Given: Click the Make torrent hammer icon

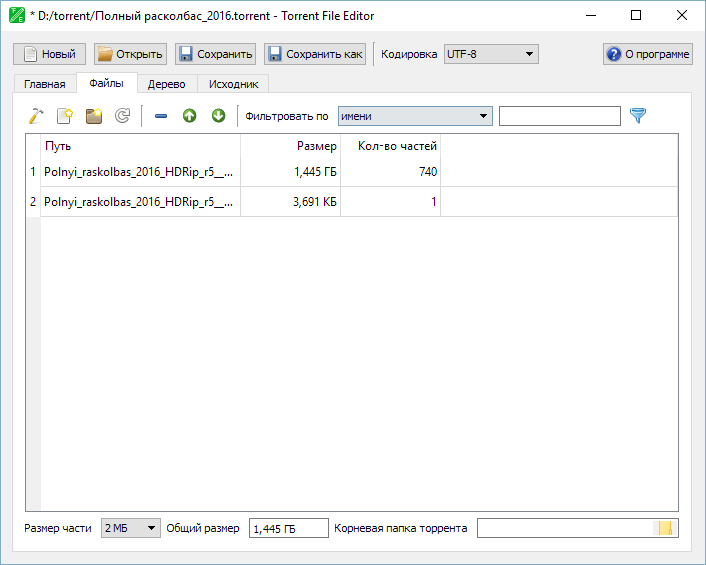Looking at the screenshot, I should [36, 116].
